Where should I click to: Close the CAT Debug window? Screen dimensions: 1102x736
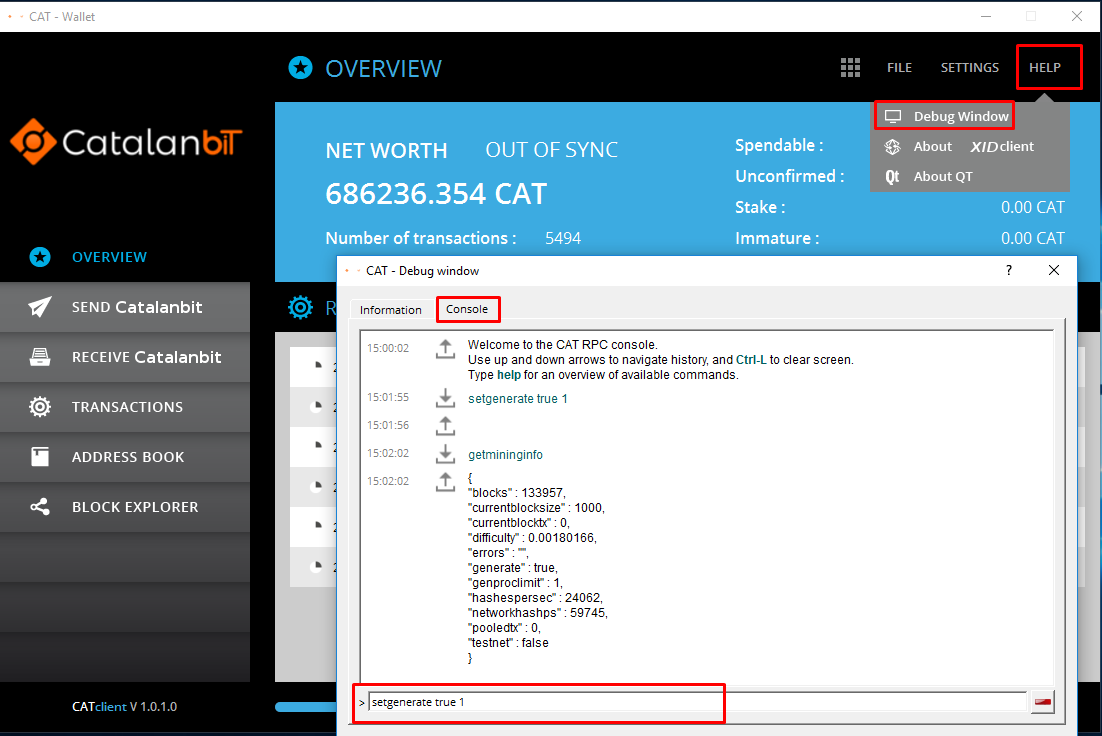(1054, 270)
